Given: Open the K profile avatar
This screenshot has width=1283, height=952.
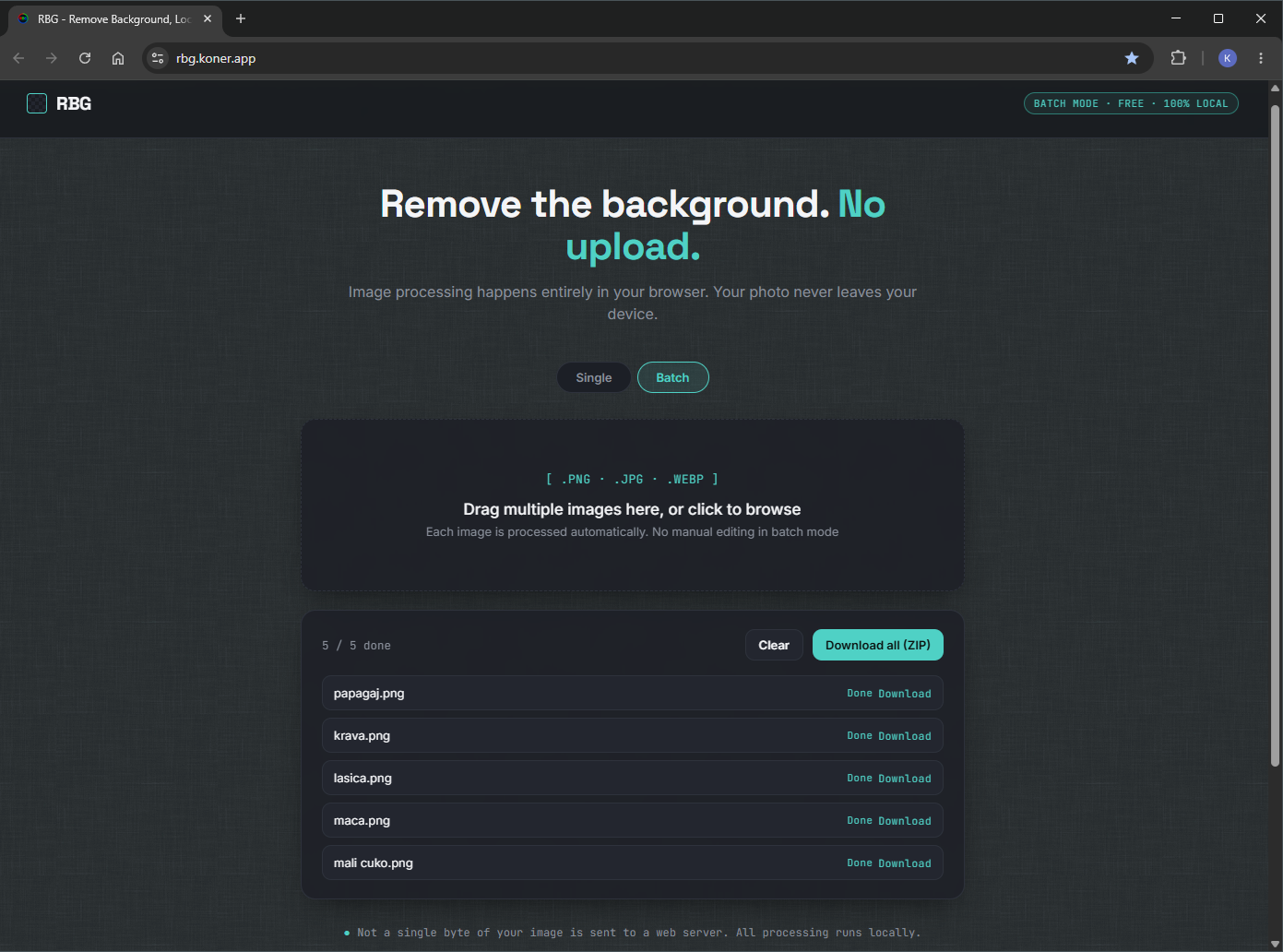Looking at the screenshot, I should 1228,58.
